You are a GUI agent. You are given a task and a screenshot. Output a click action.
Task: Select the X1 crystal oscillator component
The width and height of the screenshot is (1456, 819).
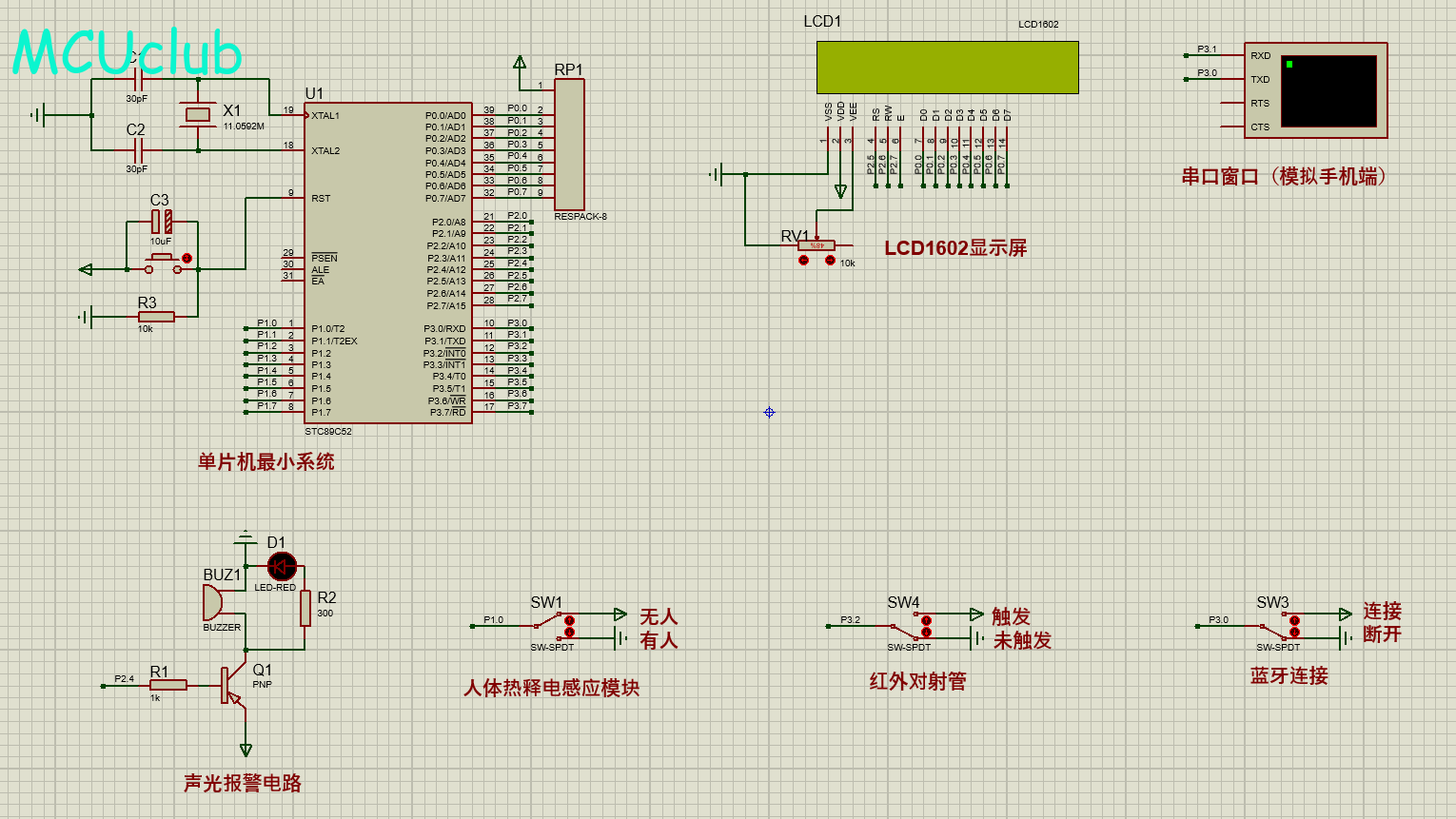[x=197, y=115]
